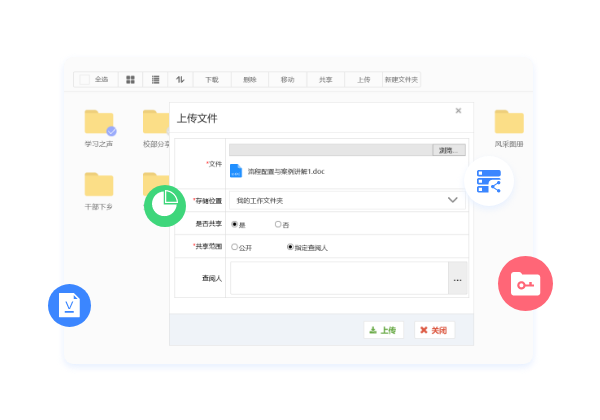The width and height of the screenshot is (600, 420).
Task: Click 下载 in the toolbar
Action: pyautogui.click(x=212, y=79)
